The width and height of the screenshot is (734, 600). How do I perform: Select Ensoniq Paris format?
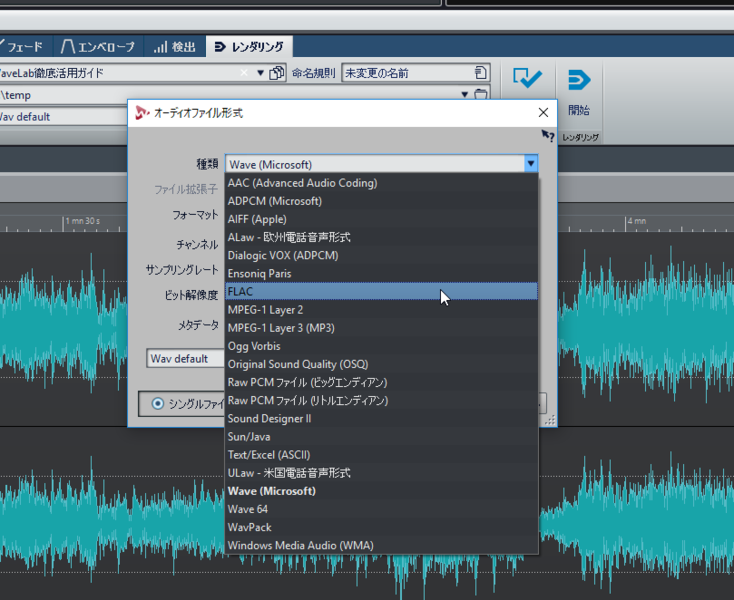[381, 274]
